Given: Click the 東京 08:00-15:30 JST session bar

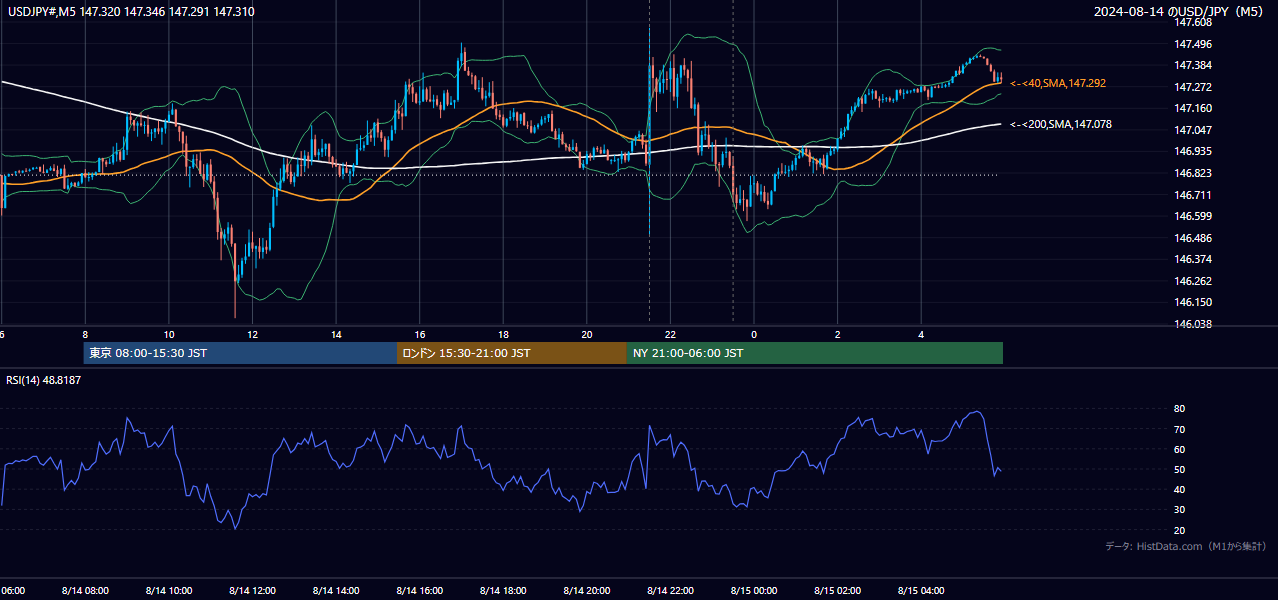Looking at the screenshot, I should [x=240, y=353].
